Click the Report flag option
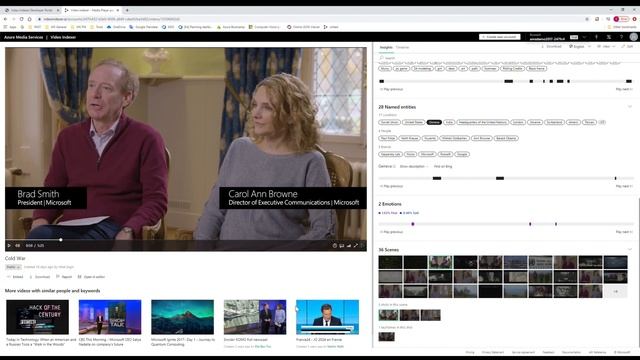This screenshot has height=360, width=640. click(64, 277)
